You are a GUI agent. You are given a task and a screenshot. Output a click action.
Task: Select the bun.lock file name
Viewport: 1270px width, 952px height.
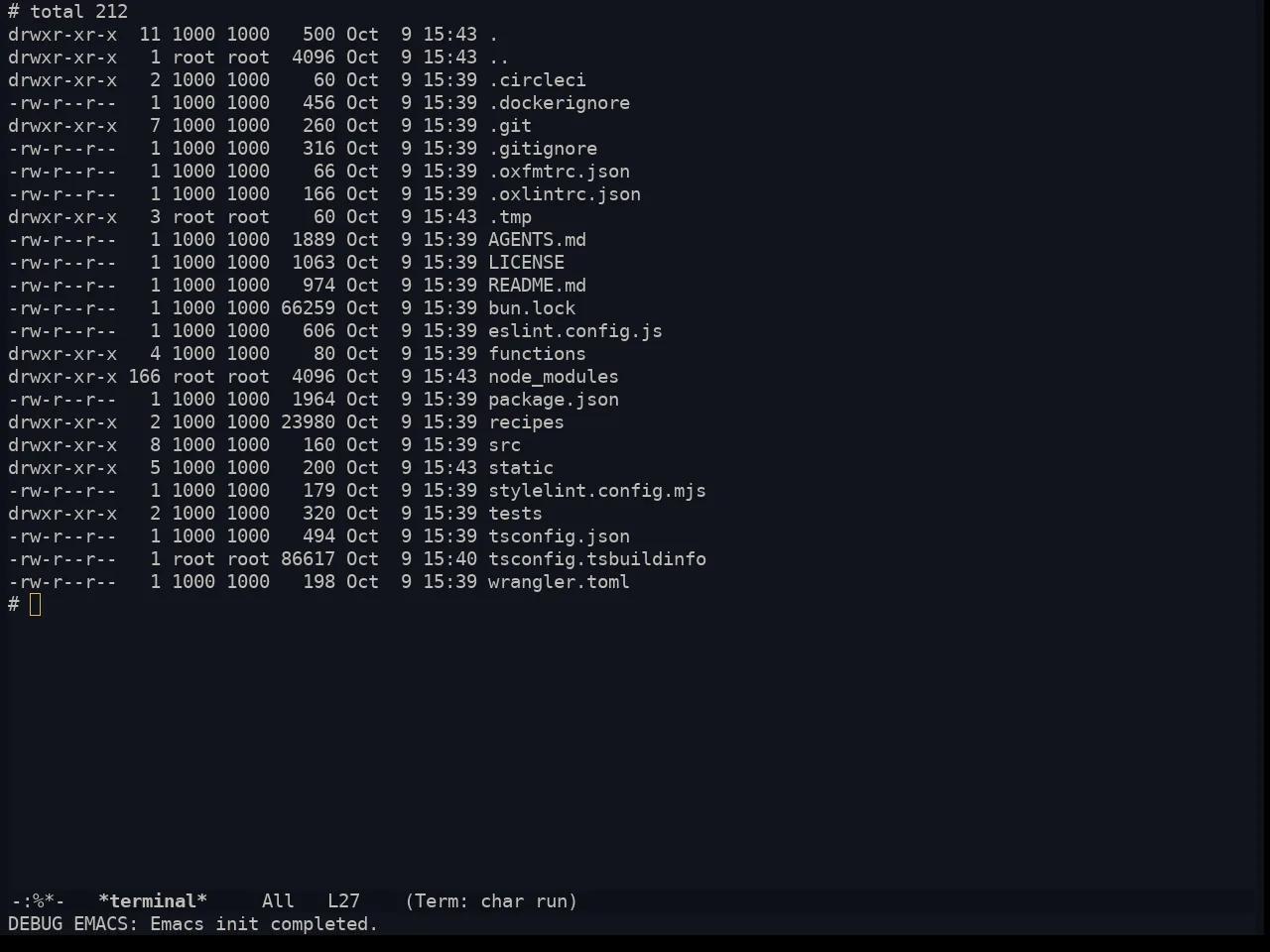point(532,308)
